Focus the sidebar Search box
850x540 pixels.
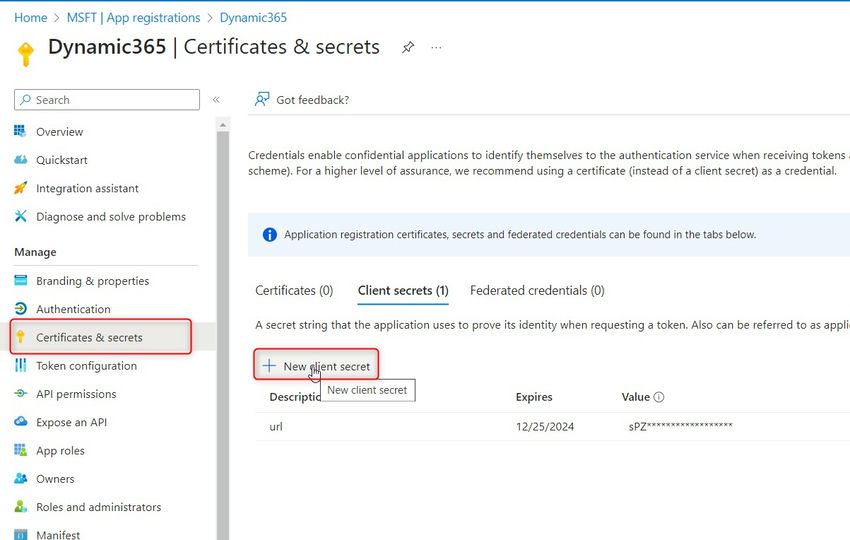(x=107, y=100)
